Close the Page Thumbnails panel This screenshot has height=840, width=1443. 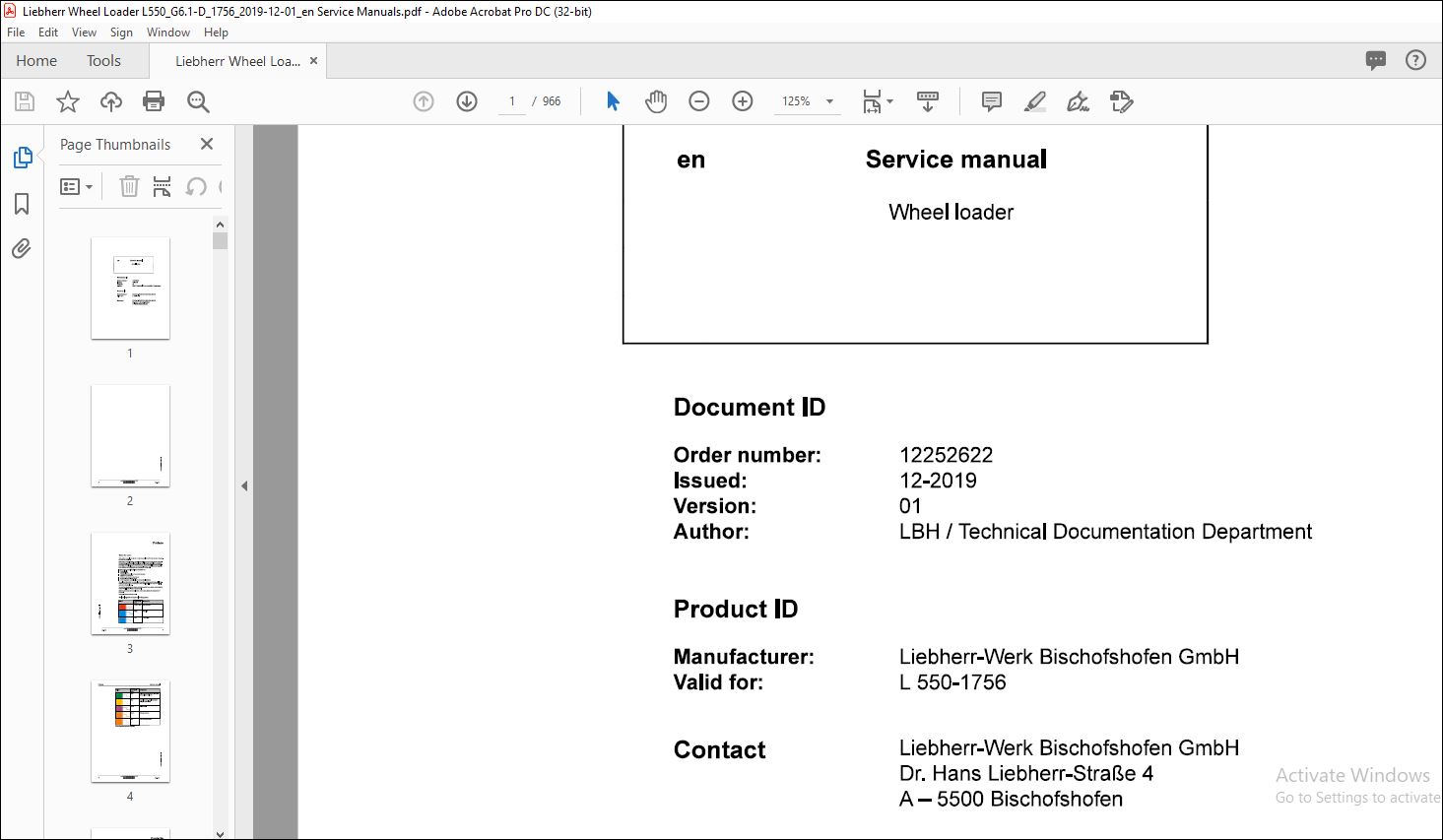[x=207, y=144]
